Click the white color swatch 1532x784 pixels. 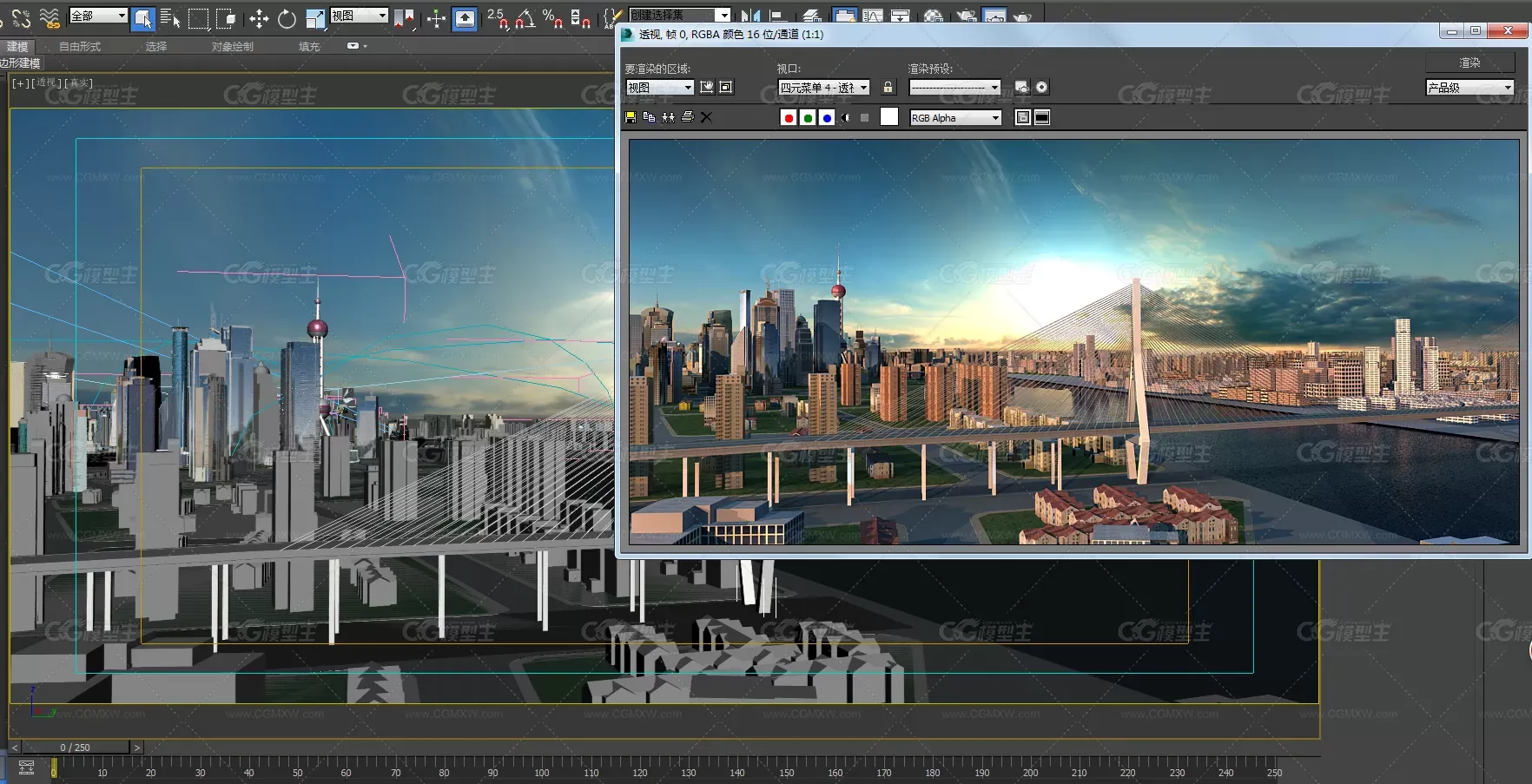coord(889,116)
